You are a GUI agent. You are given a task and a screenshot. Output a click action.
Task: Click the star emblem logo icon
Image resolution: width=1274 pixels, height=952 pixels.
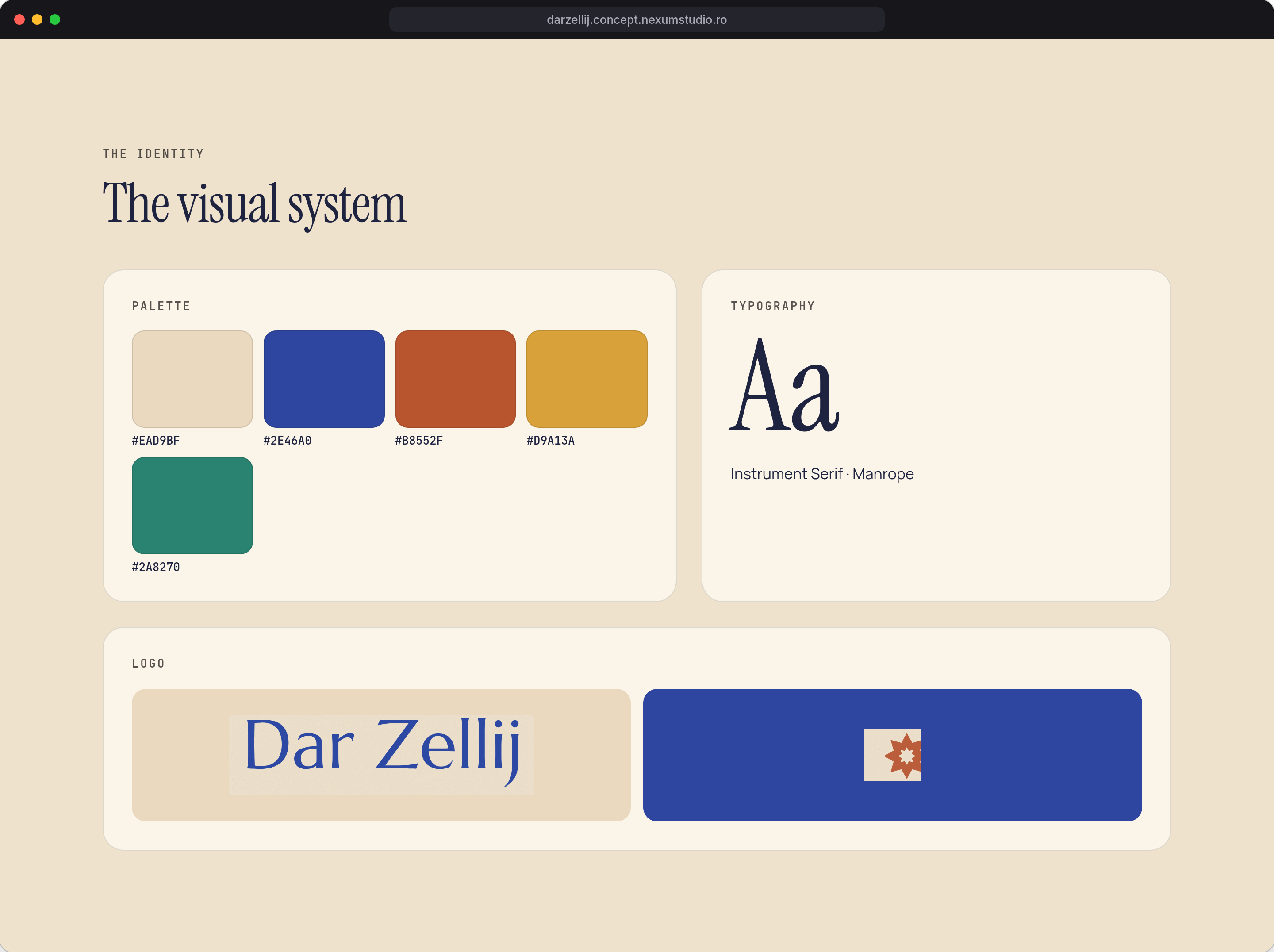892,755
